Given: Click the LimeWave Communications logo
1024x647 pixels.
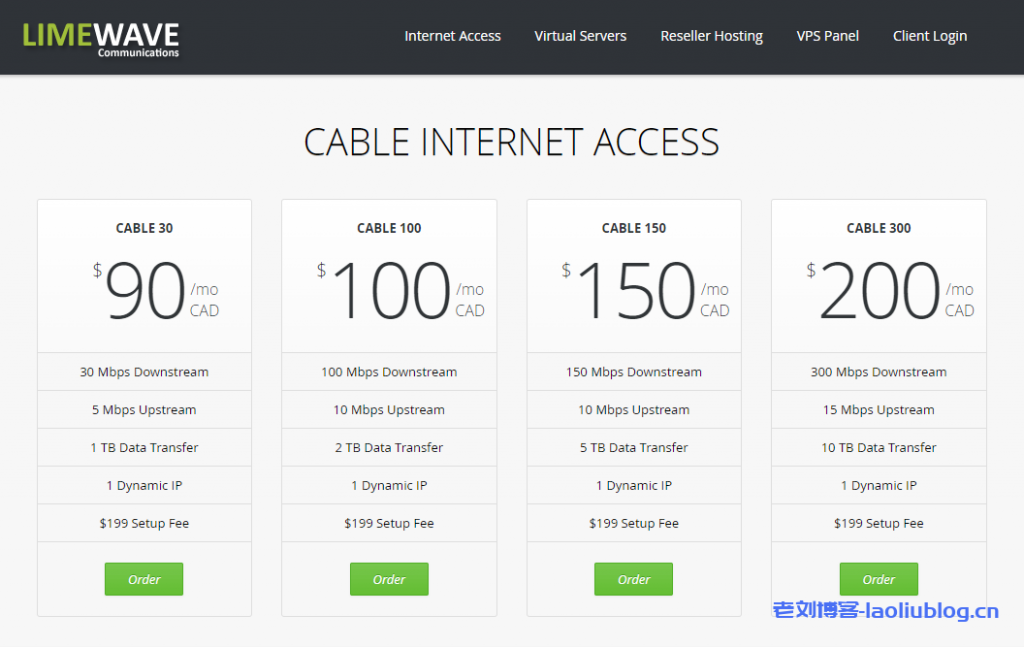Looking at the screenshot, I should click(101, 38).
